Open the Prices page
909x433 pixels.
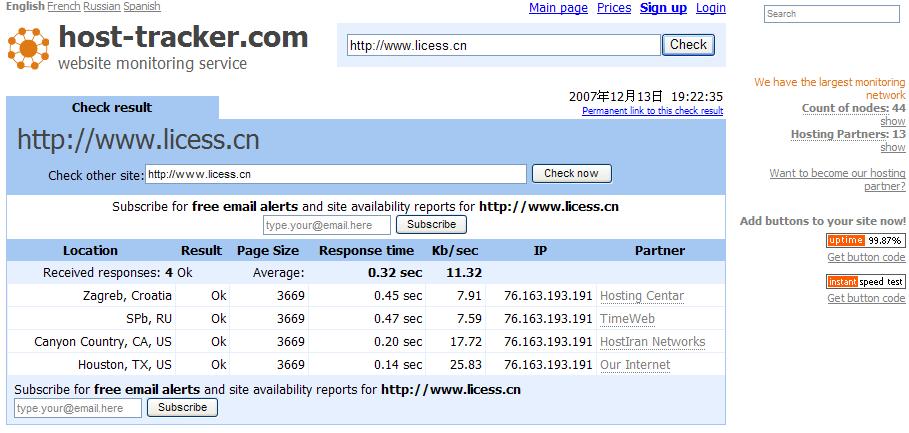pyautogui.click(x=613, y=8)
